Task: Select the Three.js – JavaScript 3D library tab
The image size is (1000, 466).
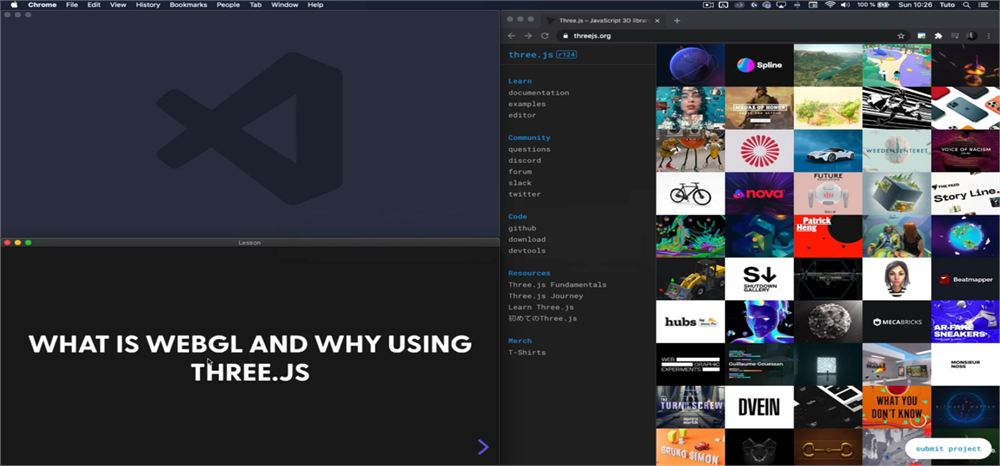Action: click(x=603, y=20)
